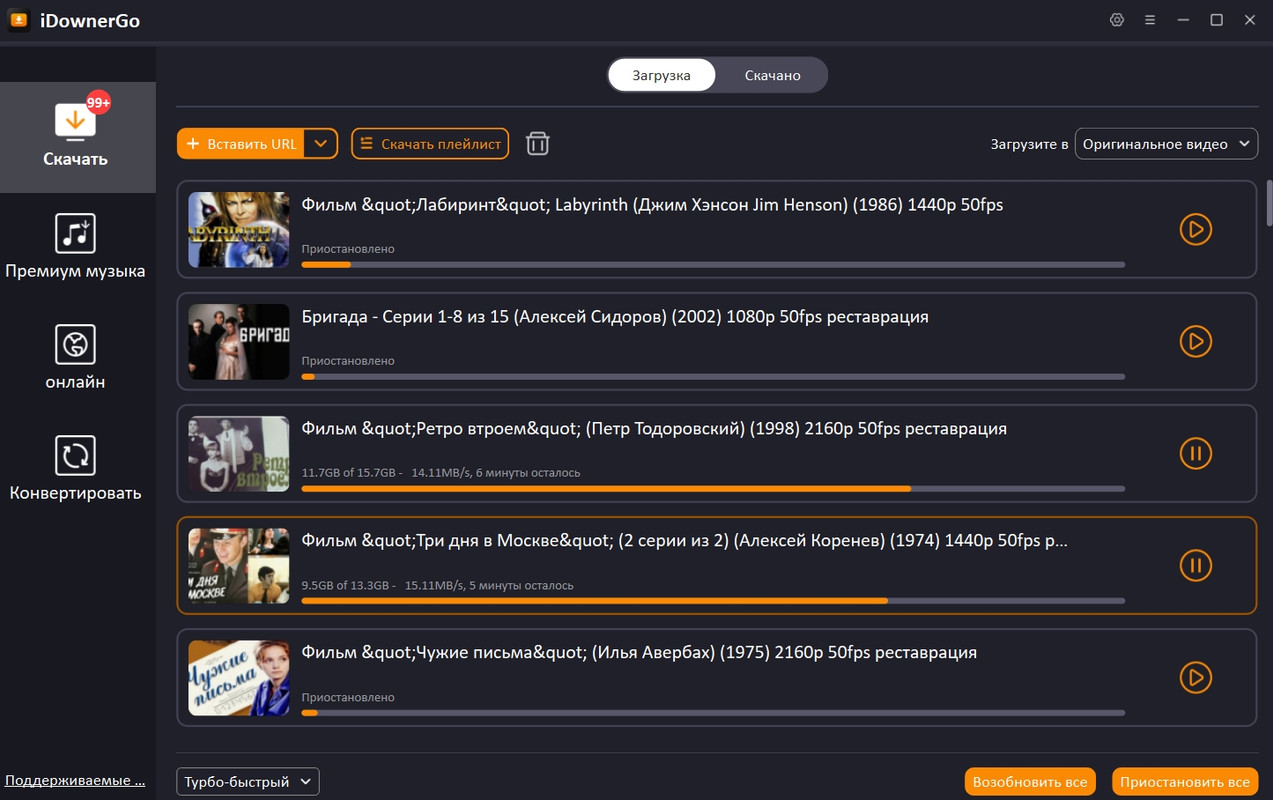Click Приостановлено status under Чужие письма
The width and height of the screenshot is (1273, 800).
click(x=348, y=697)
